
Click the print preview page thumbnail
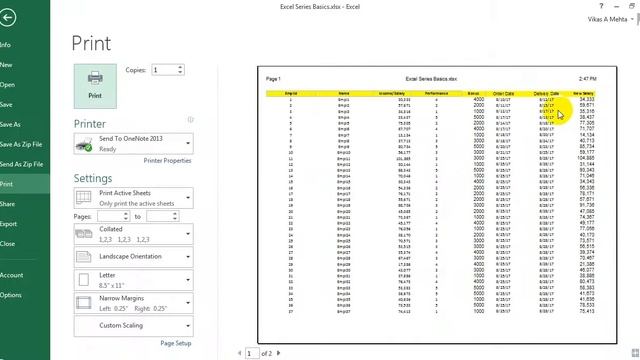click(x=437, y=205)
